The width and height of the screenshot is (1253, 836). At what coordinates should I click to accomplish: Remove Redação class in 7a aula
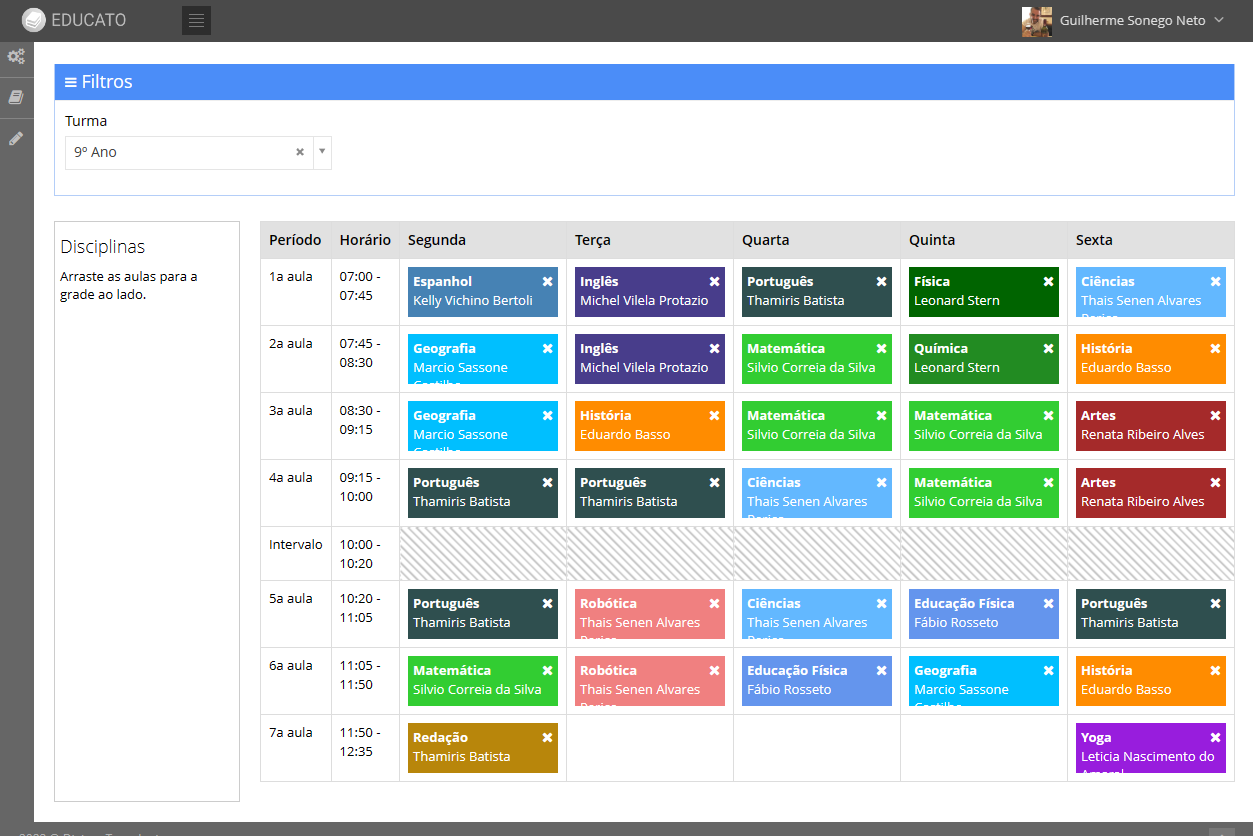coord(547,738)
